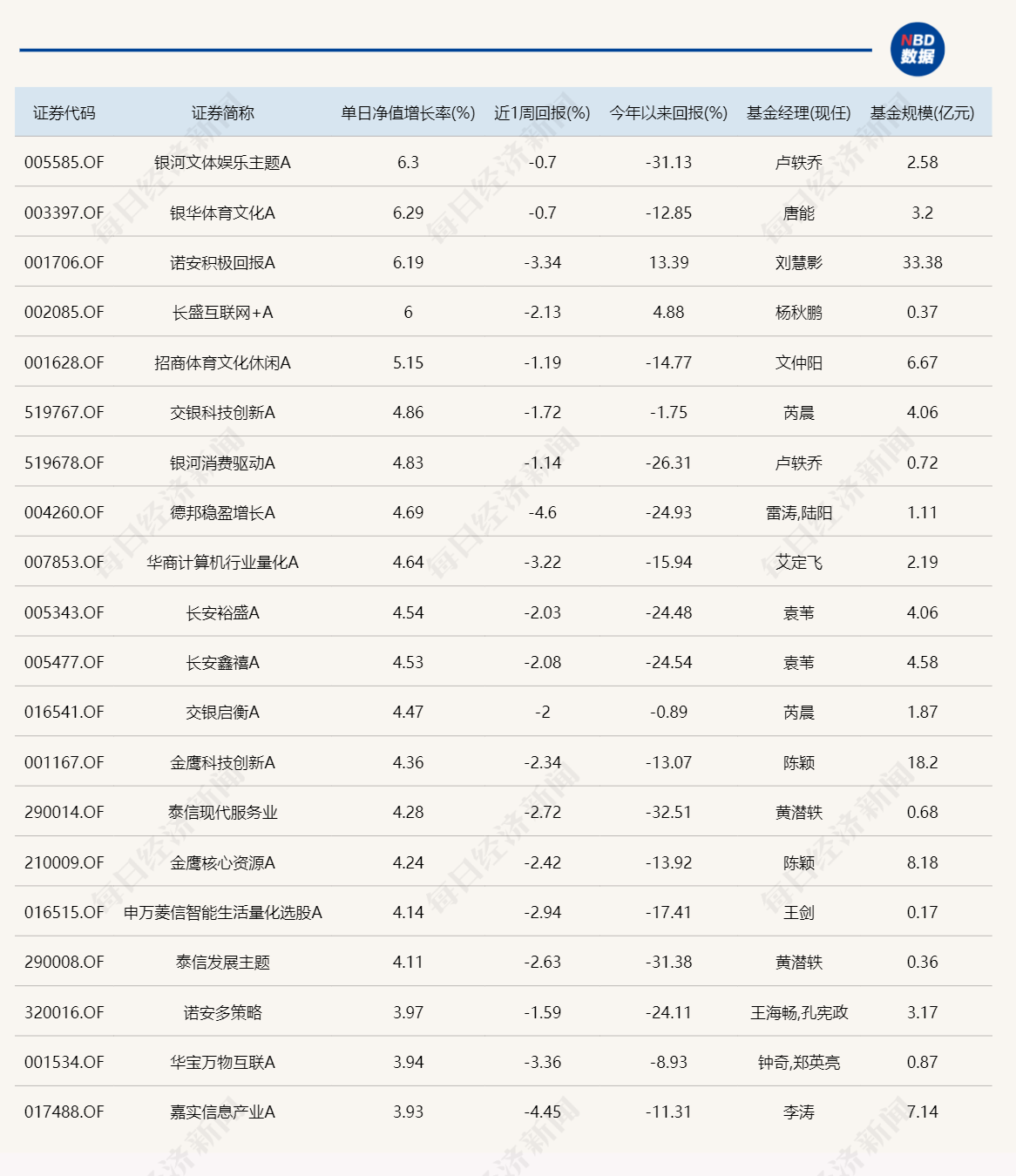Select fund name 泰信发展主题
The width and height of the screenshot is (1016, 1176).
point(223,962)
